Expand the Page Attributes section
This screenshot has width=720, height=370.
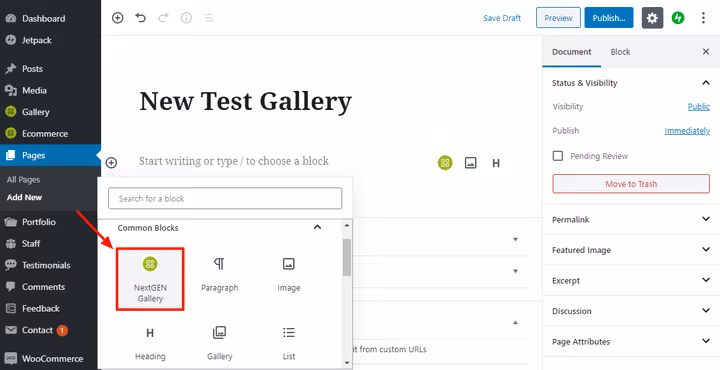631,342
